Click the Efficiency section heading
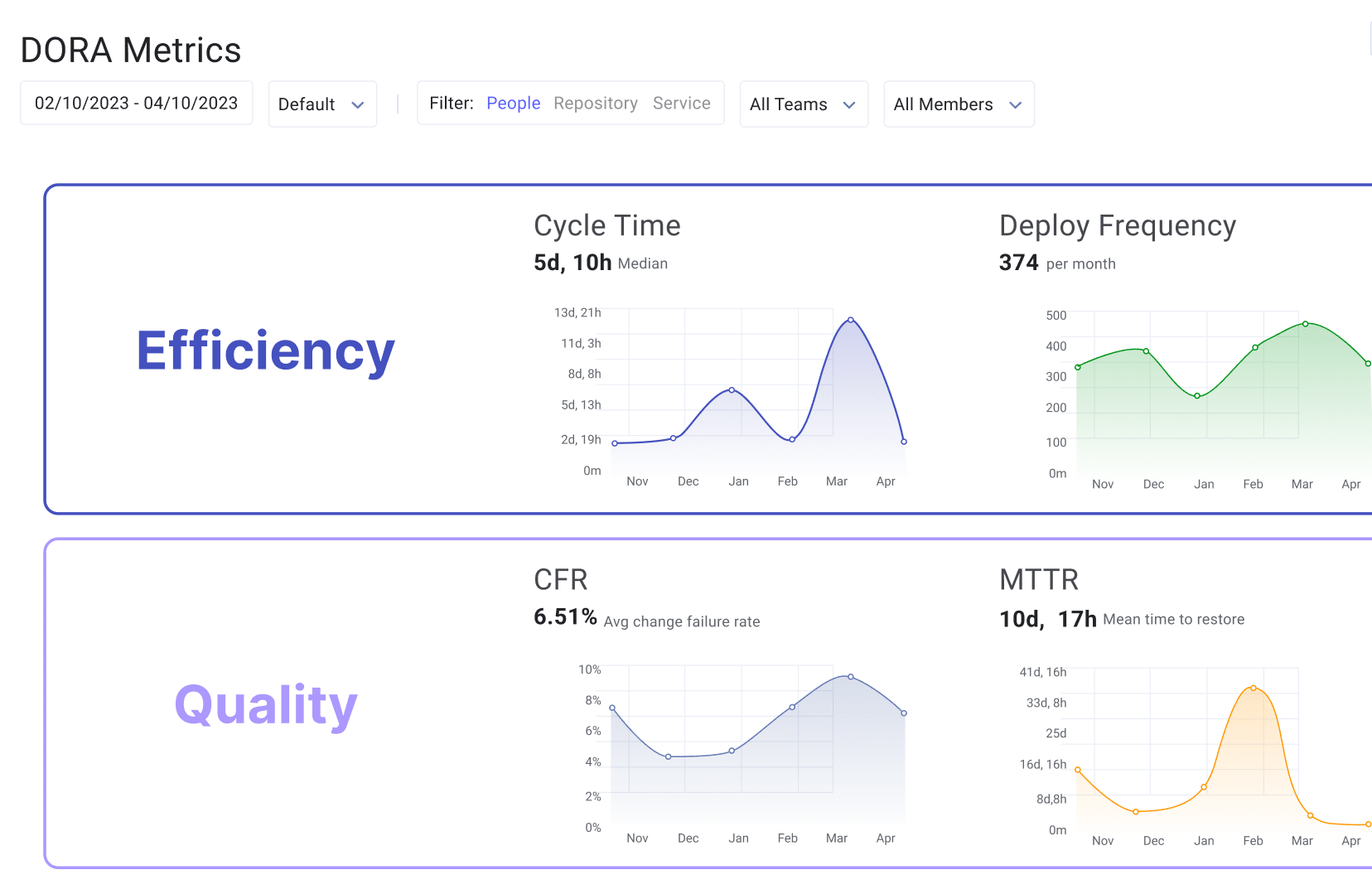Screen dimensions: 1372x894 [x=265, y=351]
